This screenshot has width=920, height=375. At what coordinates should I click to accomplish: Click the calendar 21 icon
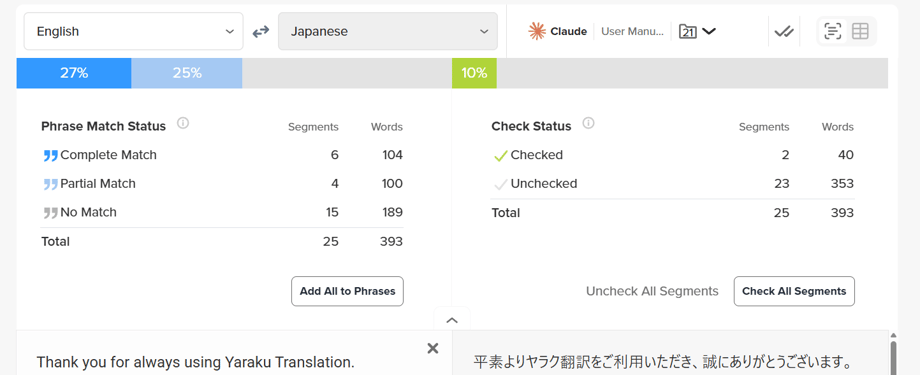pos(688,31)
